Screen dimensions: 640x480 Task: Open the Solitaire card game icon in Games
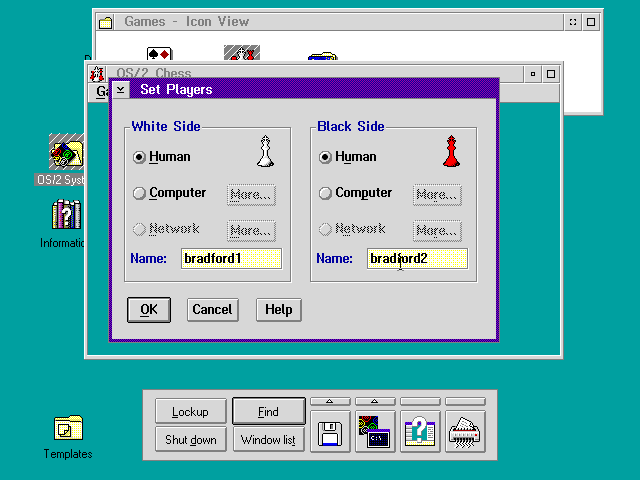[x=160, y=53]
